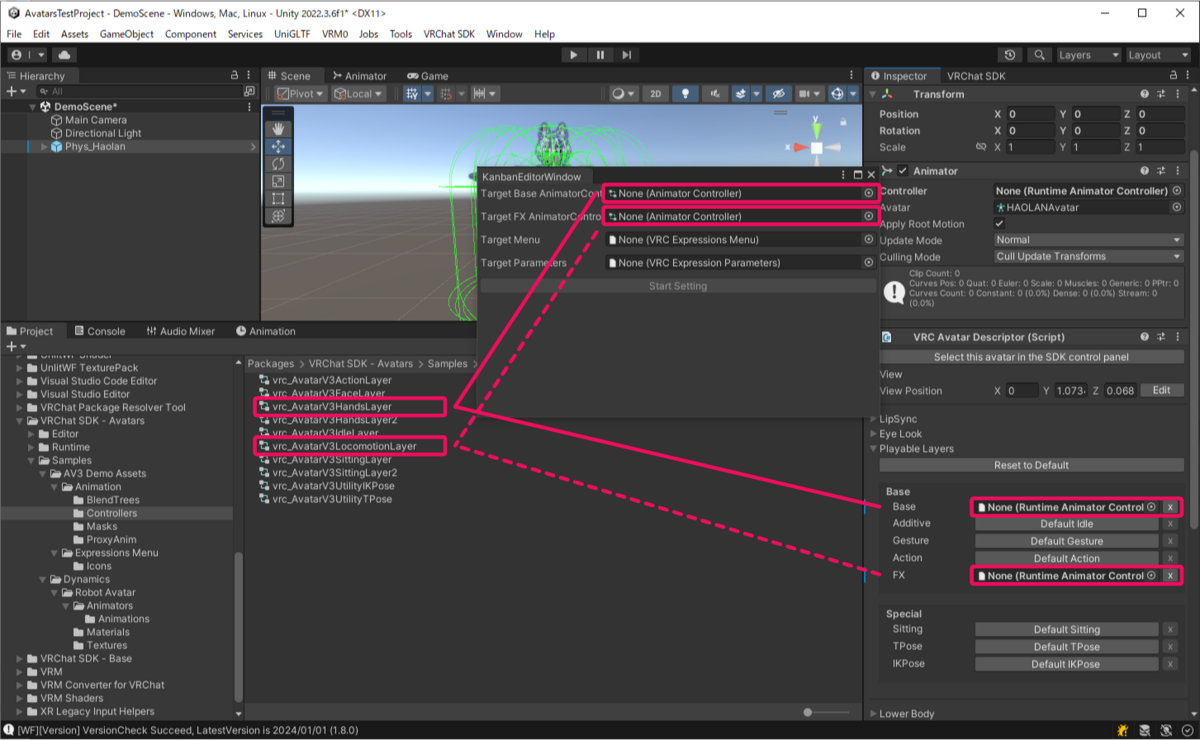Click the Pause button

(x=600, y=55)
